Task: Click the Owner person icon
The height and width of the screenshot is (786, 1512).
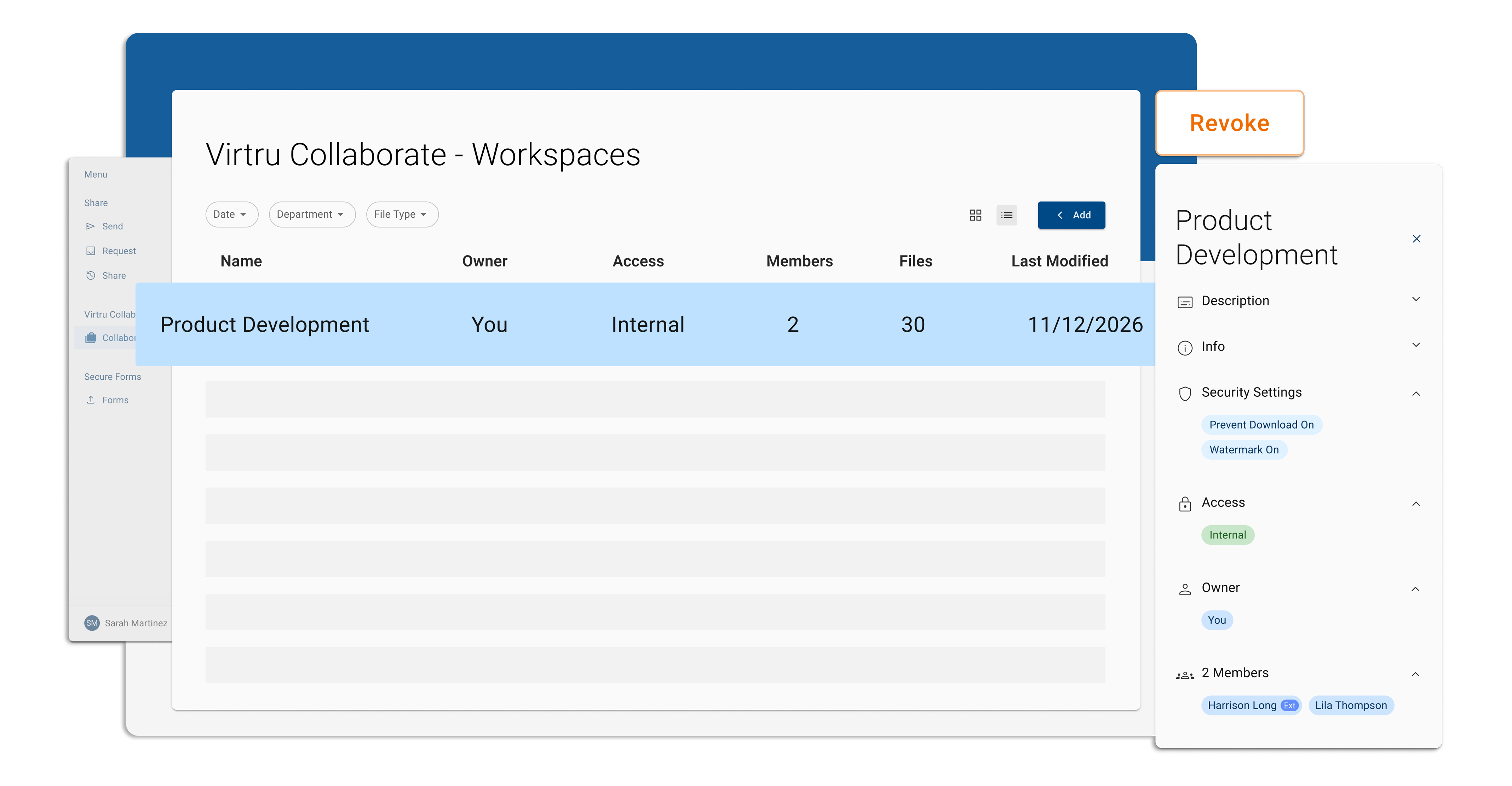Action: [1185, 589]
